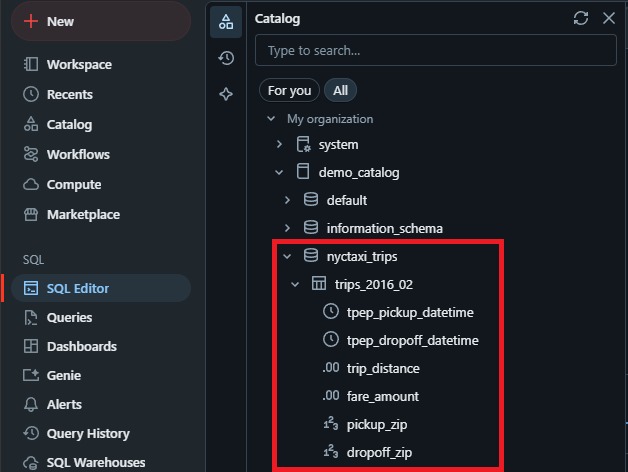Open SQL Editor from sidebar
The width and height of the screenshot is (628, 472).
click(78, 288)
